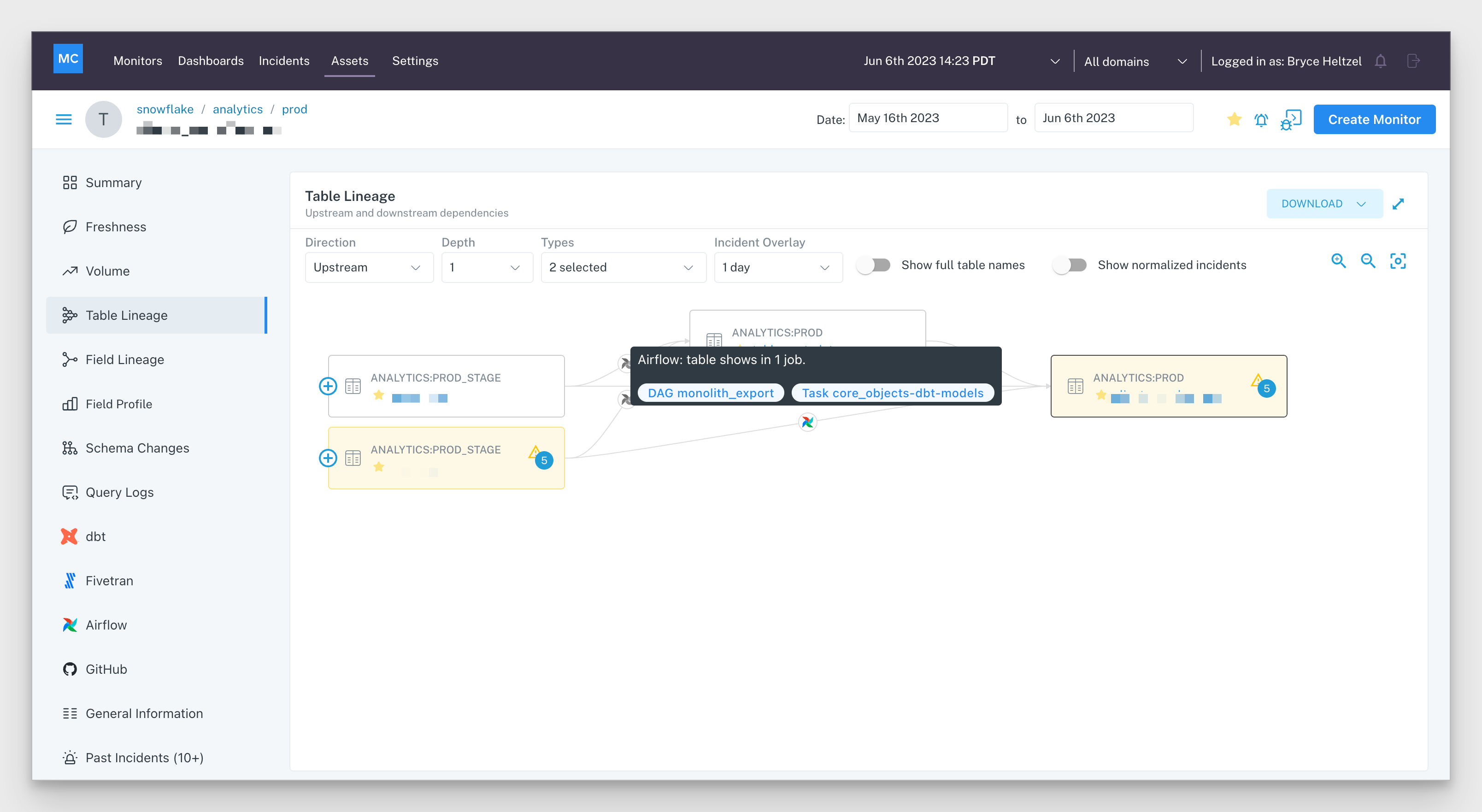Expand Table Lineage to fullscreen
Image resolution: width=1482 pixels, height=812 pixels.
coord(1399,204)
